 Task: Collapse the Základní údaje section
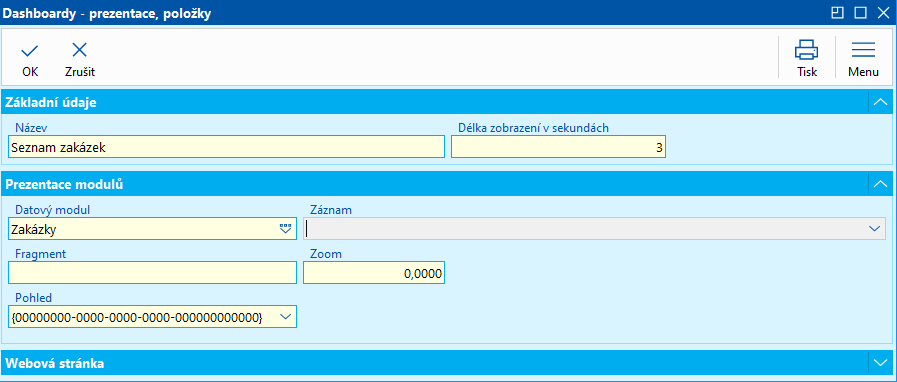click(x=880, y=102)
